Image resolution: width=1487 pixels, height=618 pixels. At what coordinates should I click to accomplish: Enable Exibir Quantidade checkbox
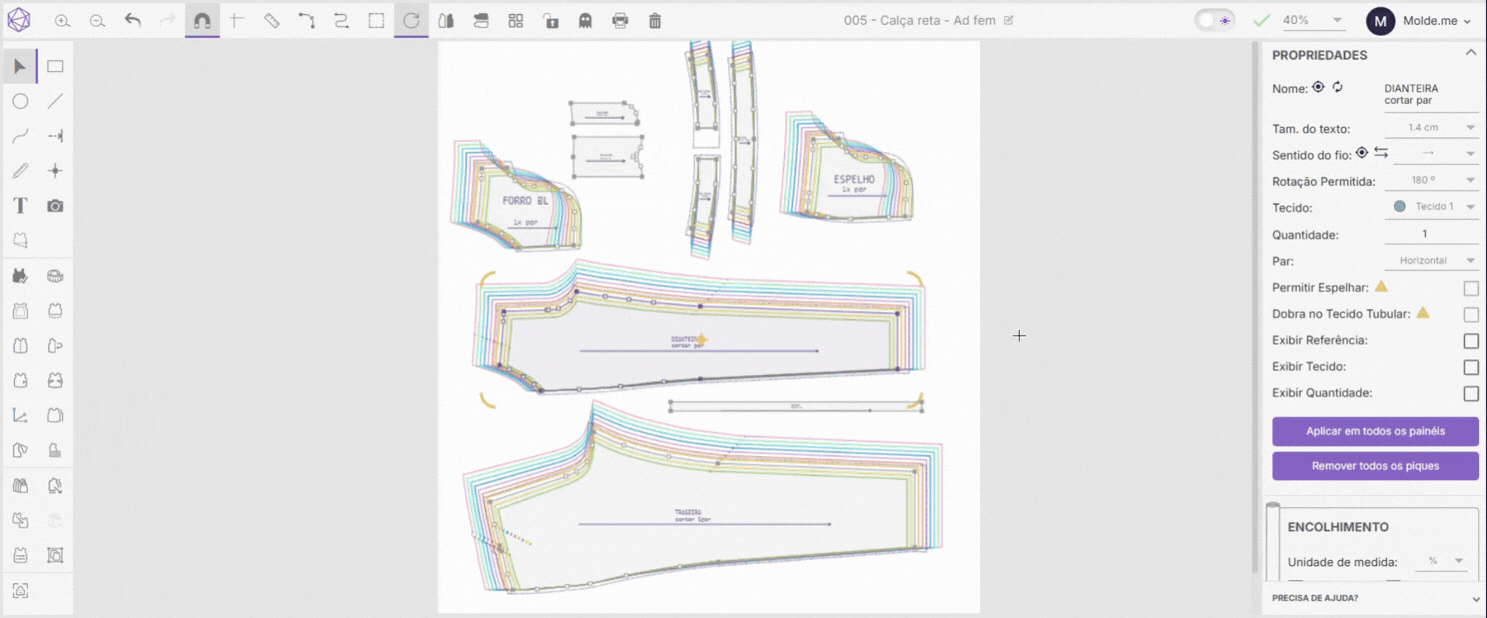[x=1471, y=394]
